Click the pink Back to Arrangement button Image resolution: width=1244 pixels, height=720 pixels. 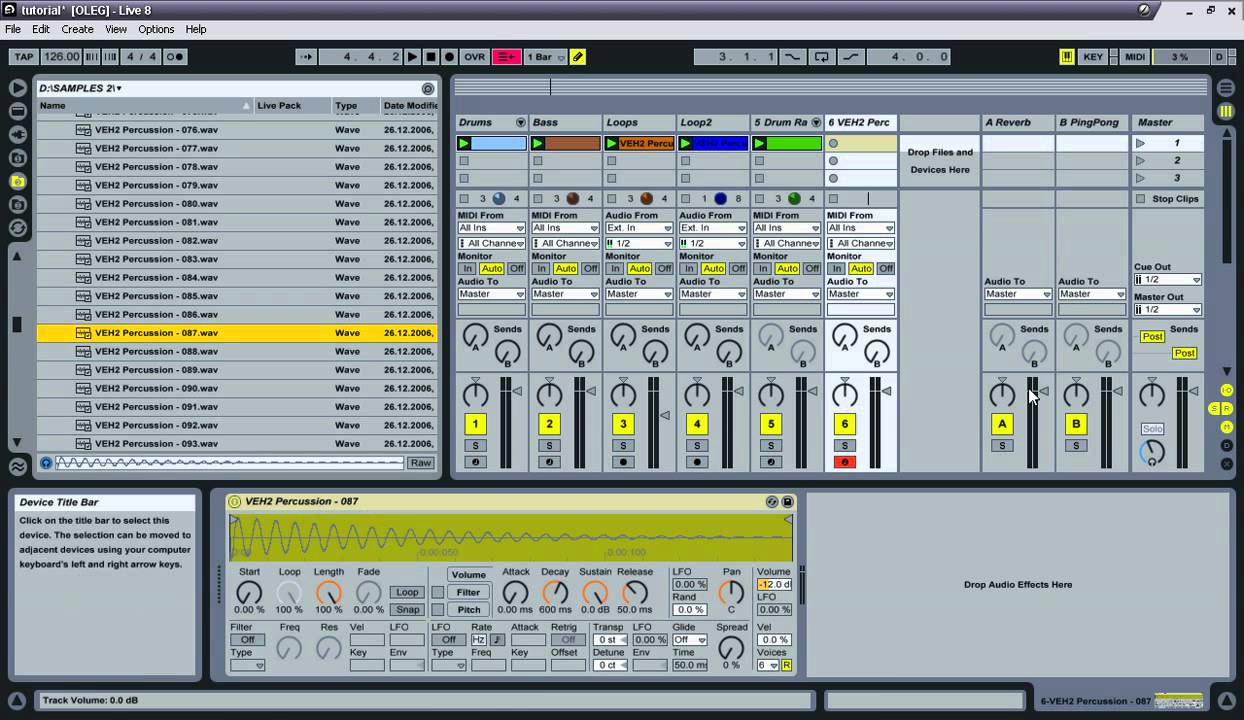click(x=506, y=57)
